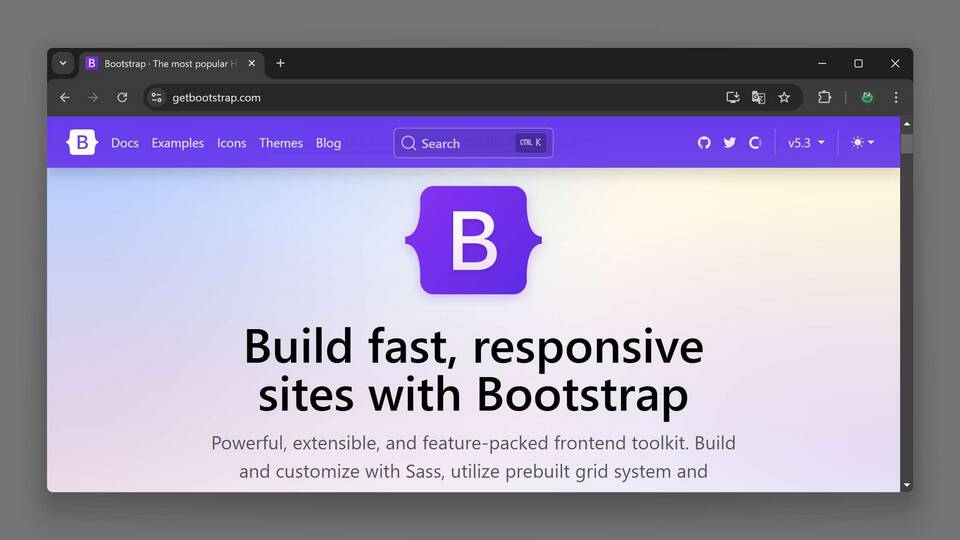Click the install app icon in address bar
Viewport: 960px width, 540px height.
click(x=732, y=97)
